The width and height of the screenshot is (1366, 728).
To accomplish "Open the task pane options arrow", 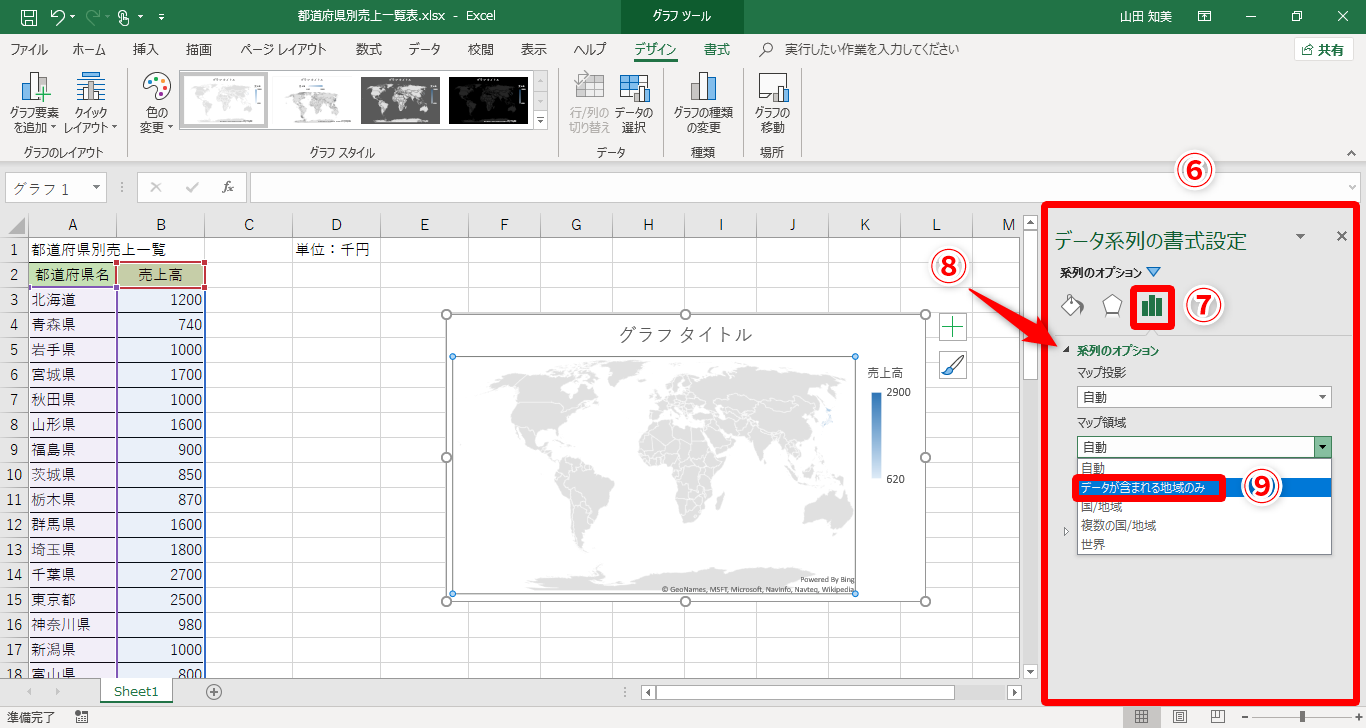I will click(1300, 237).
